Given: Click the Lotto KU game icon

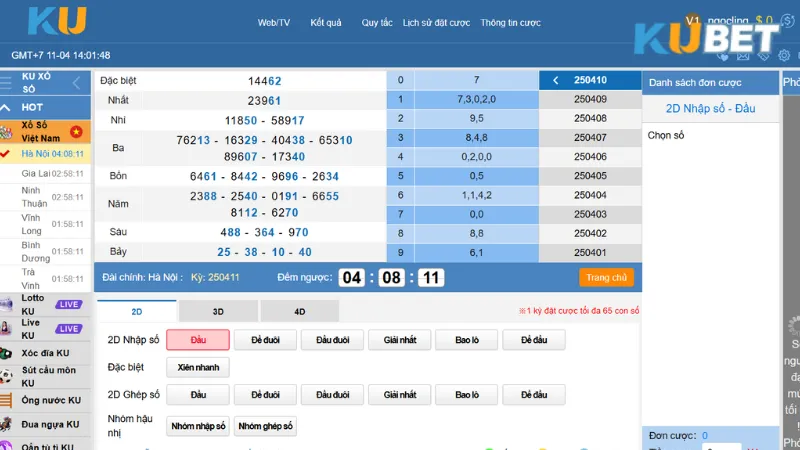Looking at the screenshot, I should click(7, 305).
